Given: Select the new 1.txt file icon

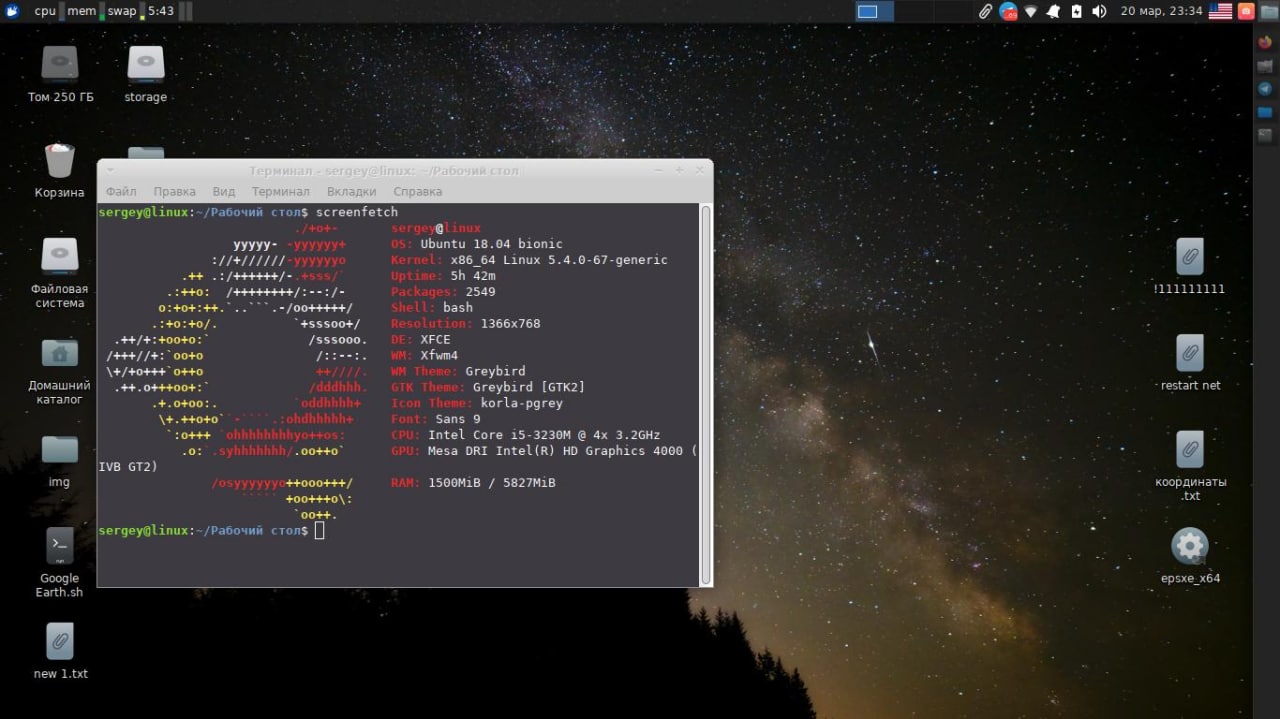Looking at the screenshot, I should coord(60,651).
